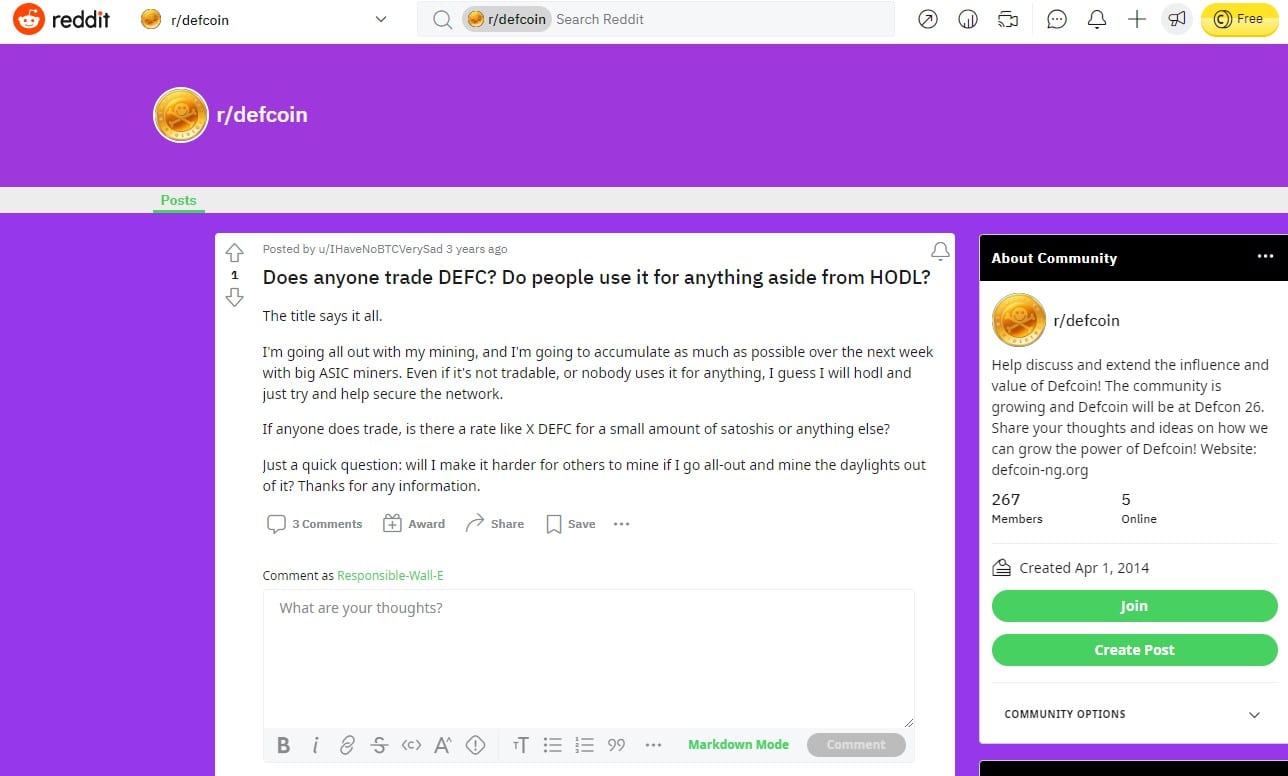This screenshot has height=776, width=1288.
Task: Open the top chart icon in header
Action: (968, 19)
